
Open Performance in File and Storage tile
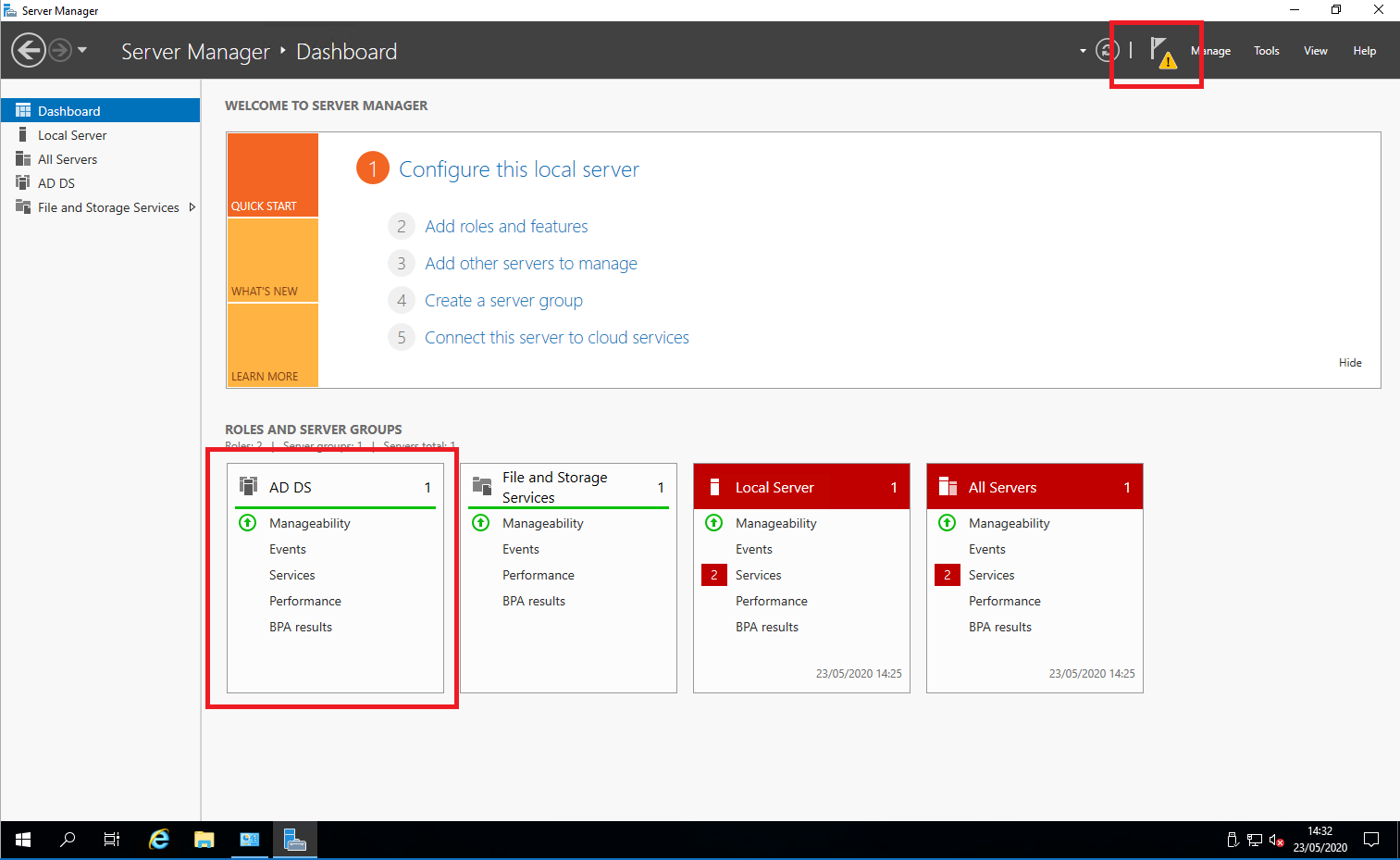pyautogui.click(x=539, y=575)
